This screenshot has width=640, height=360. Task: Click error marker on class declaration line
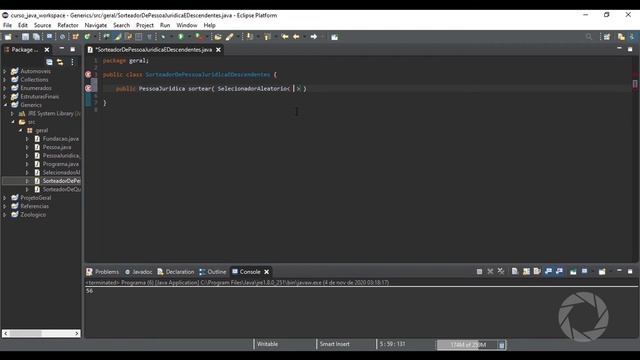pyautogui.click(x=88, y=74)
